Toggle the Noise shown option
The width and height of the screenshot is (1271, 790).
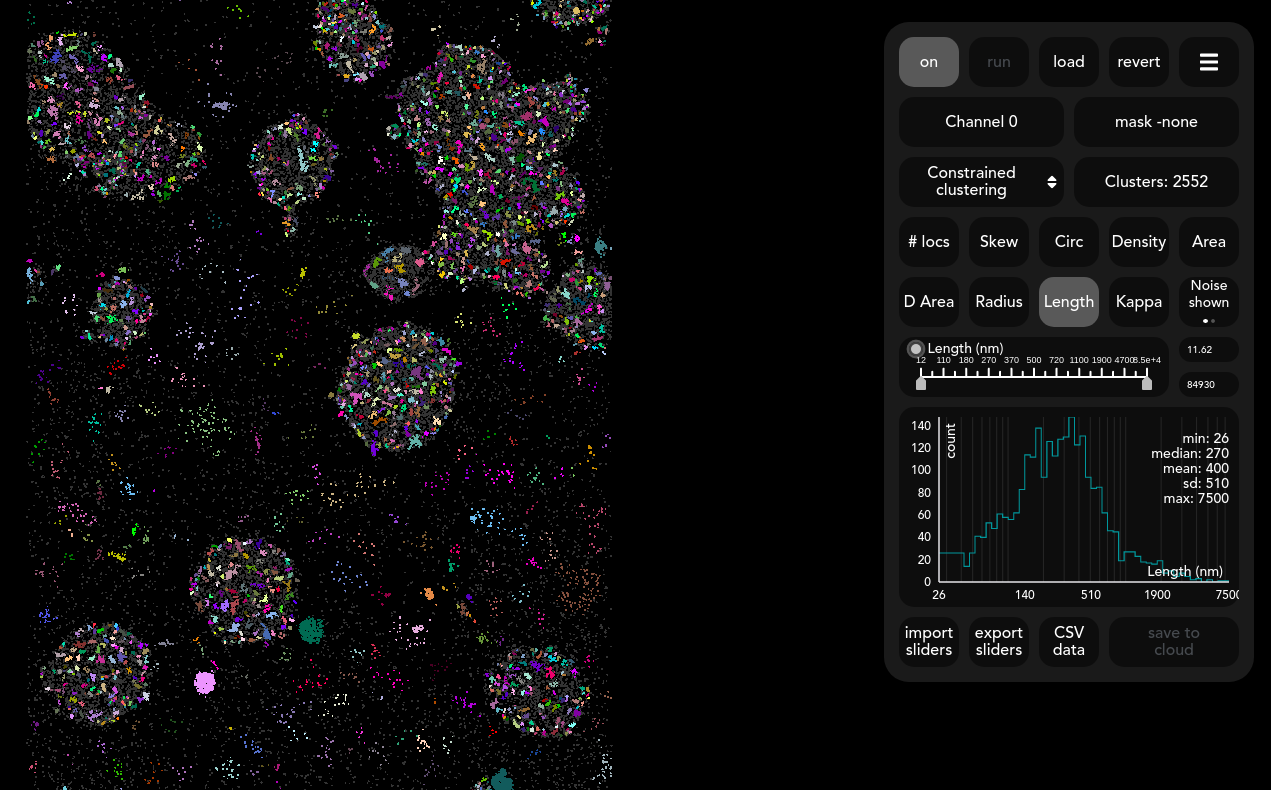tap(1208, 301)
